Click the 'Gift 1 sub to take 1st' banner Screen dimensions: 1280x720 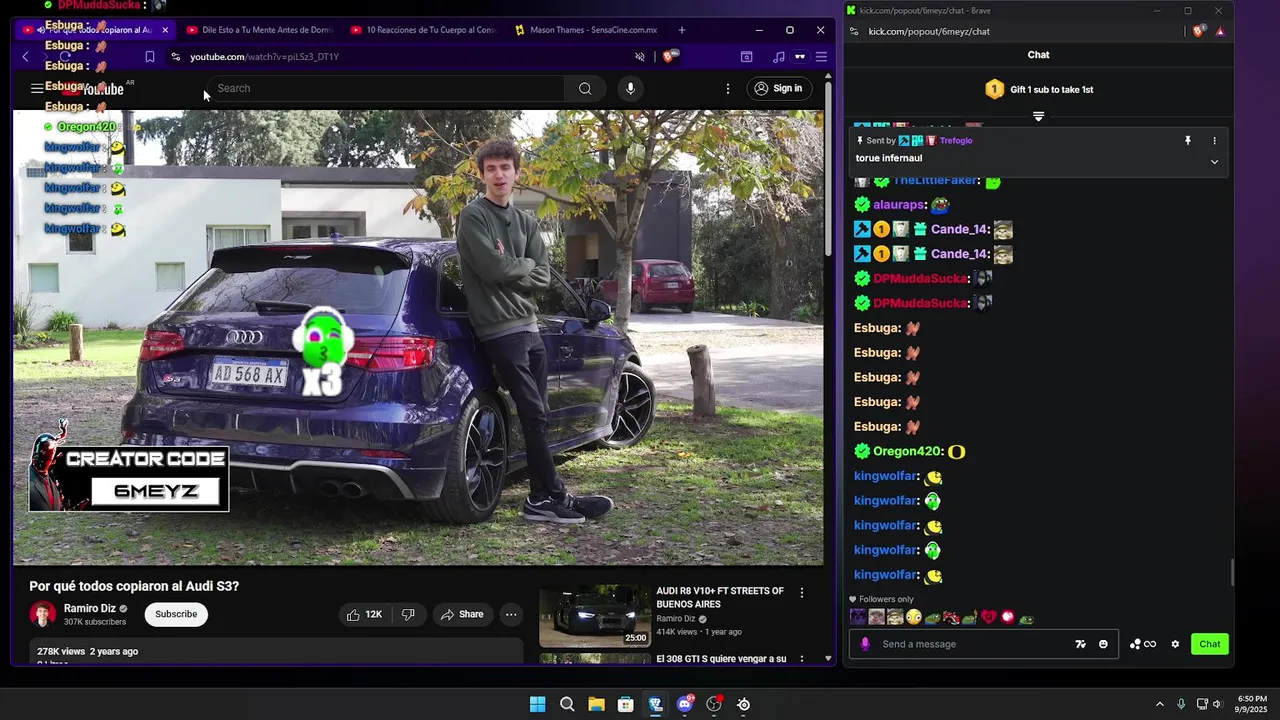(1039, 90)
